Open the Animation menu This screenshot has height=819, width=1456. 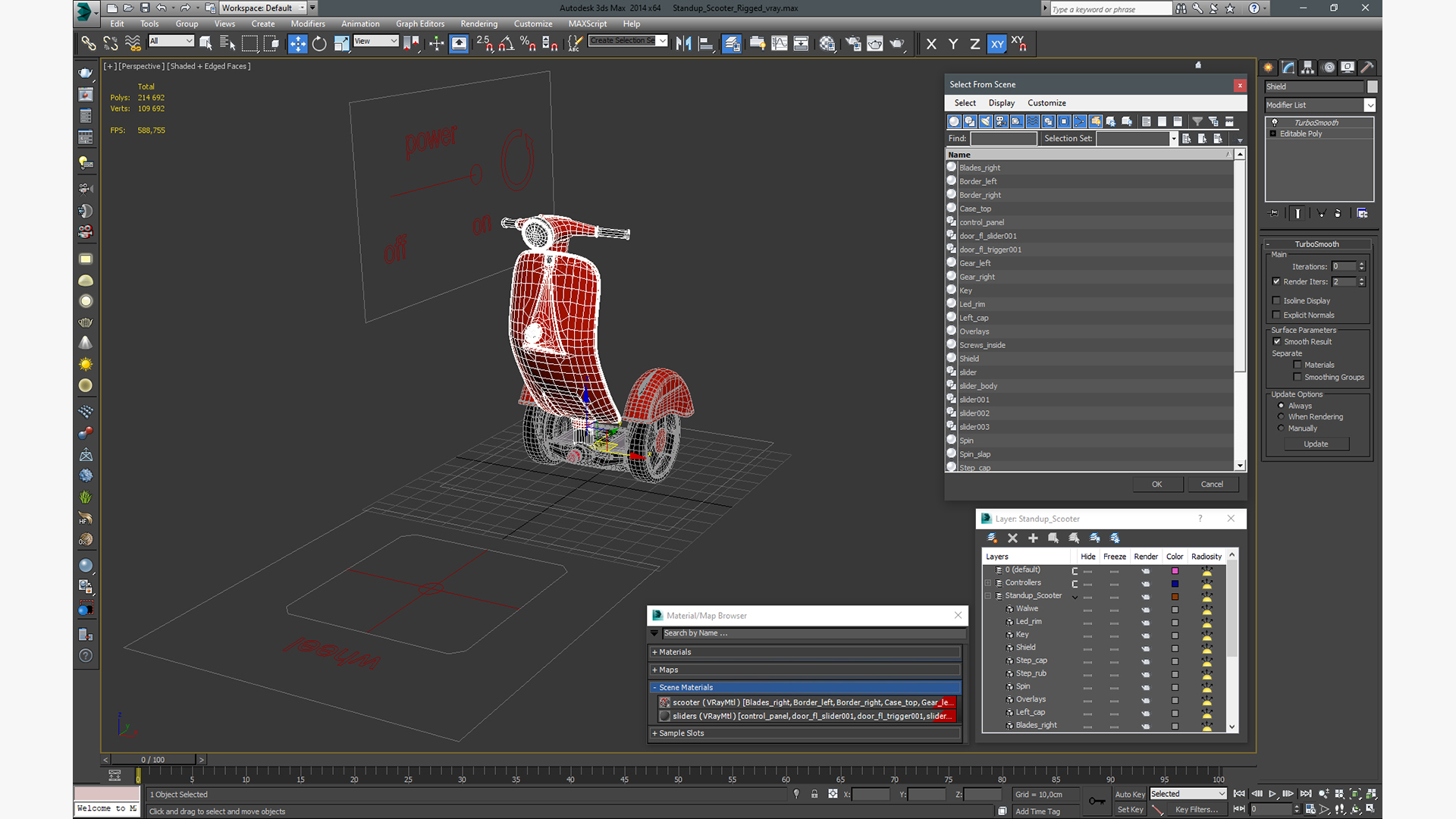click(x=360, y=24)
